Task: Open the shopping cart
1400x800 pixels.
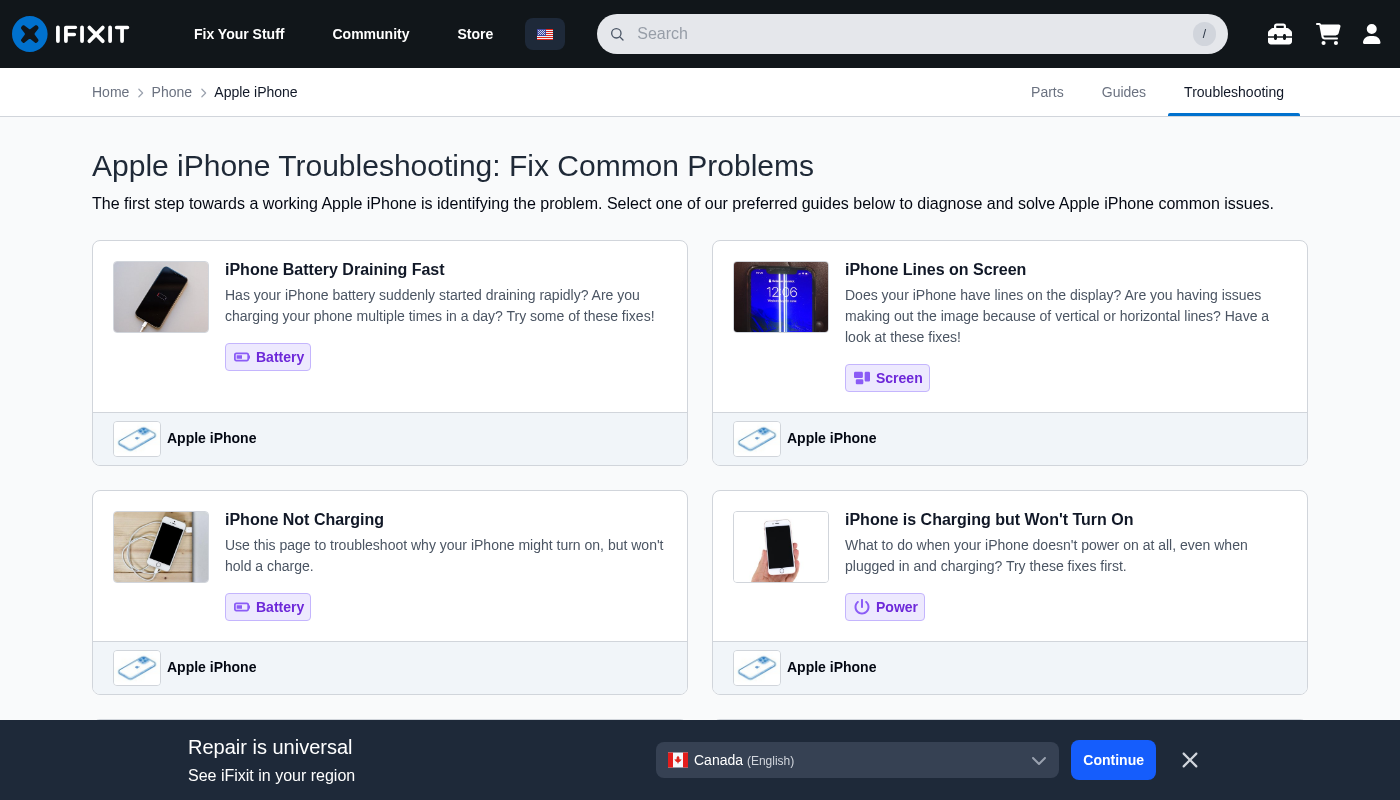Action: coord(1327,34)
